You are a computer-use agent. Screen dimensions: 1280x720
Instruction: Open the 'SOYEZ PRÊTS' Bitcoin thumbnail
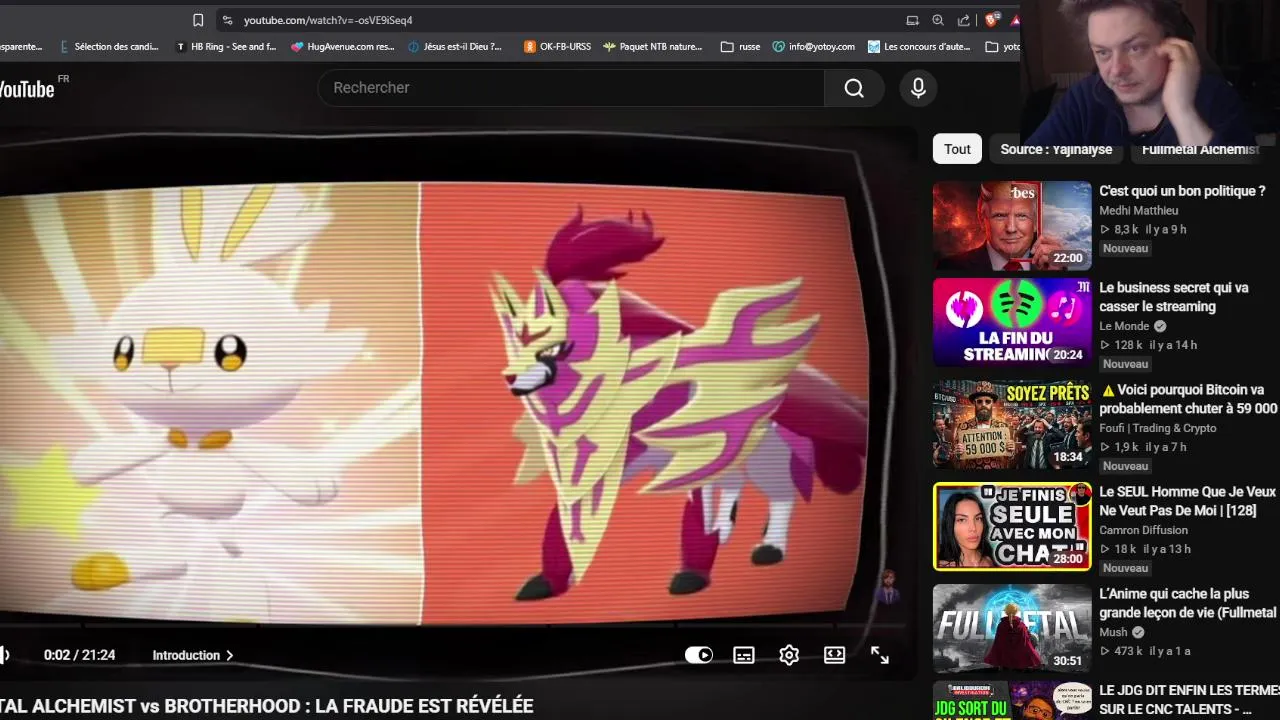tap(1012, 424)
